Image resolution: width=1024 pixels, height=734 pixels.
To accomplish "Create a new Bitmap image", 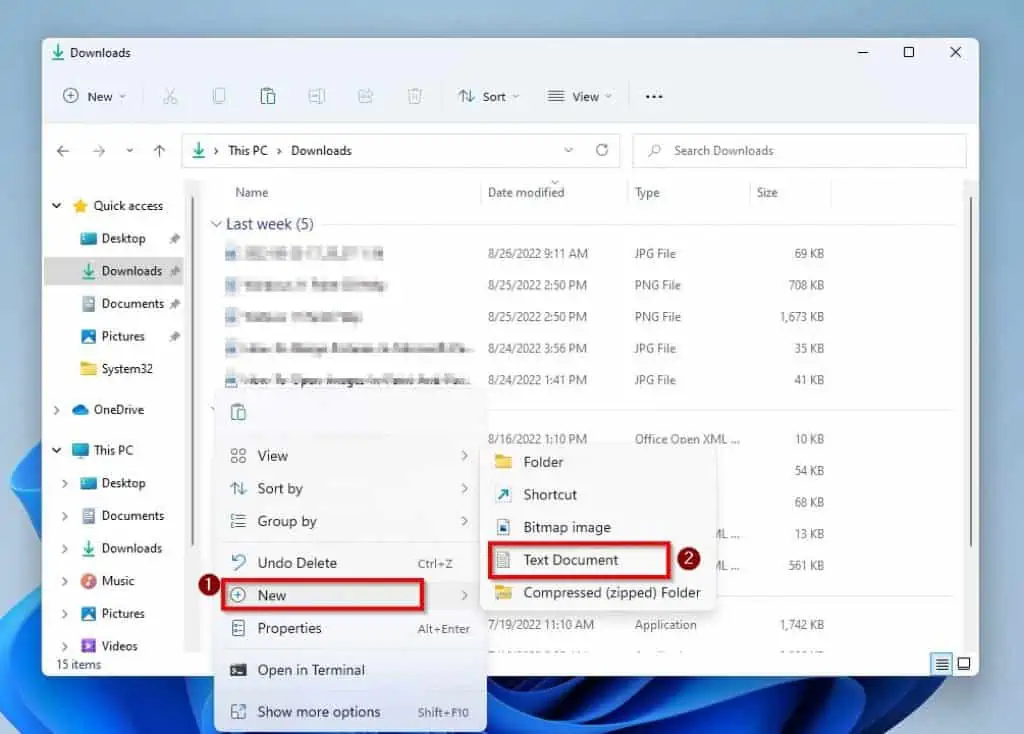I will pyautogui.click(x=598, y=528).
